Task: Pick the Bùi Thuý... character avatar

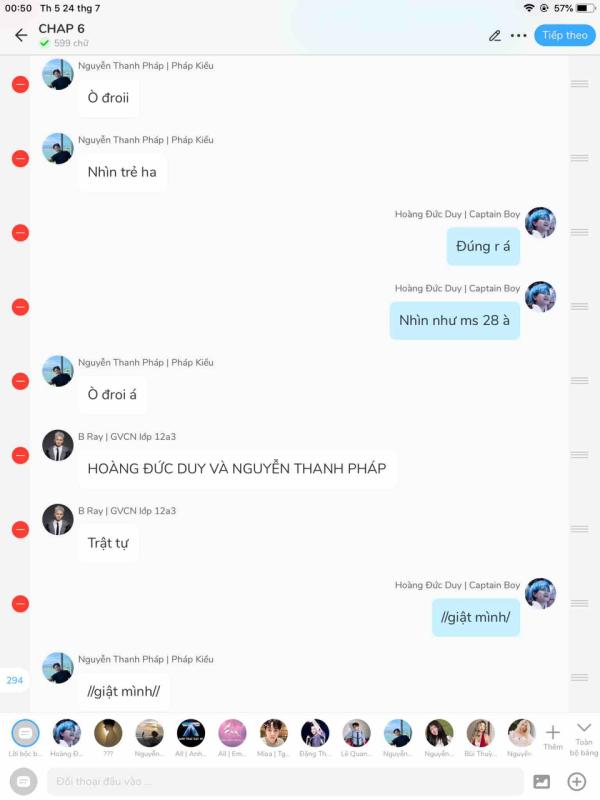Action: pyautogui.click(x=480, y=738)
